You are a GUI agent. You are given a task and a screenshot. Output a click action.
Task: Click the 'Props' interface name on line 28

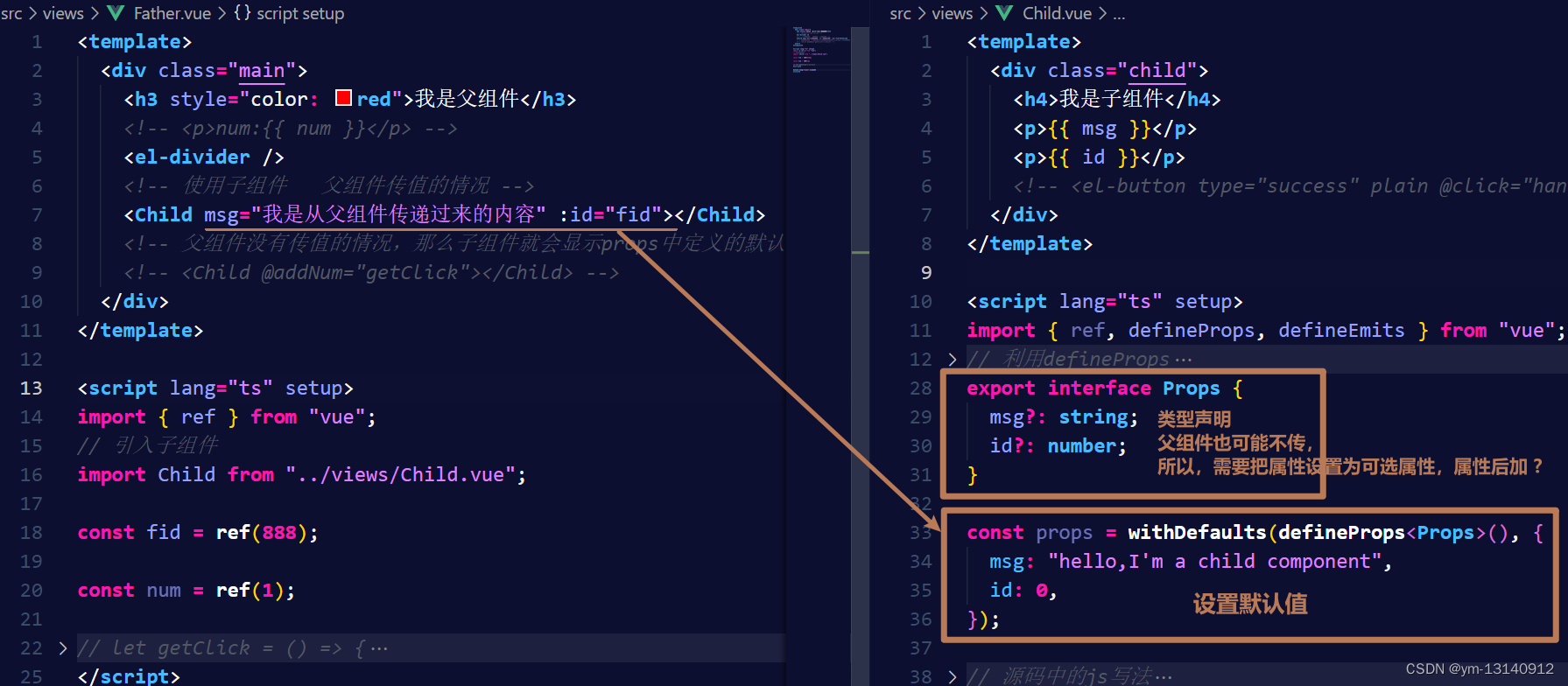1192,388
